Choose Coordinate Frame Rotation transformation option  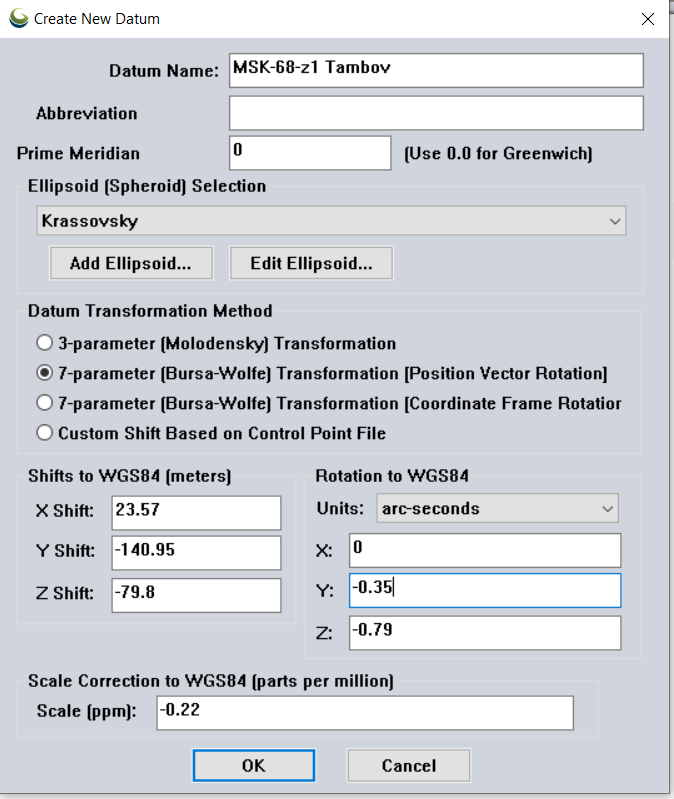tap(44, 403)
